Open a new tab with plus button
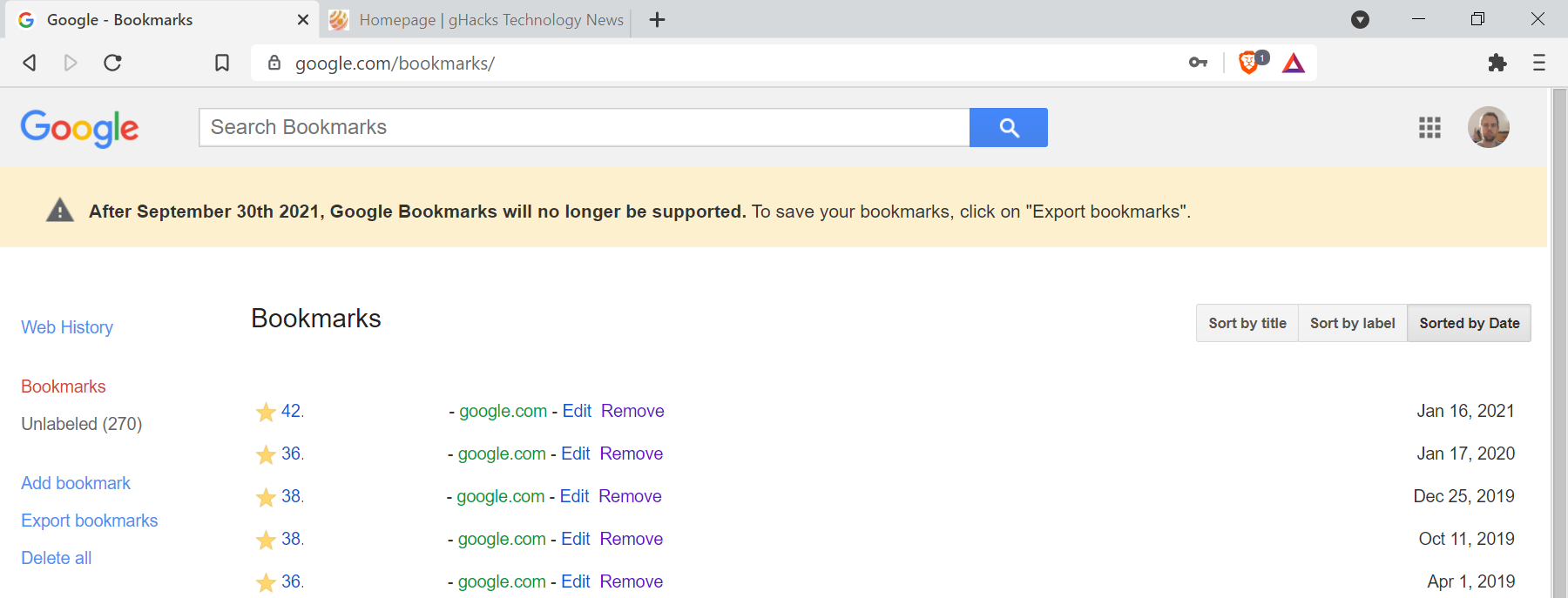The image size is (1568, 598). click(x=658, y=19)
